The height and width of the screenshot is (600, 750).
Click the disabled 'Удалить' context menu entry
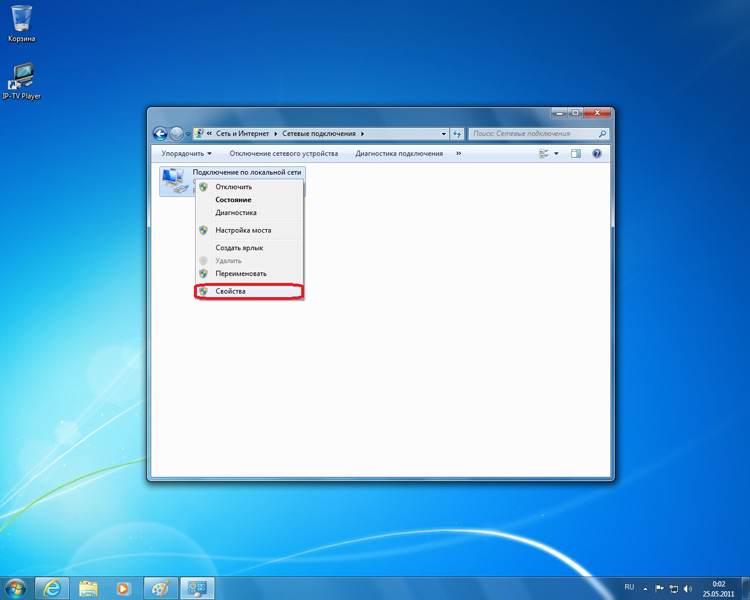pos(249,261)
